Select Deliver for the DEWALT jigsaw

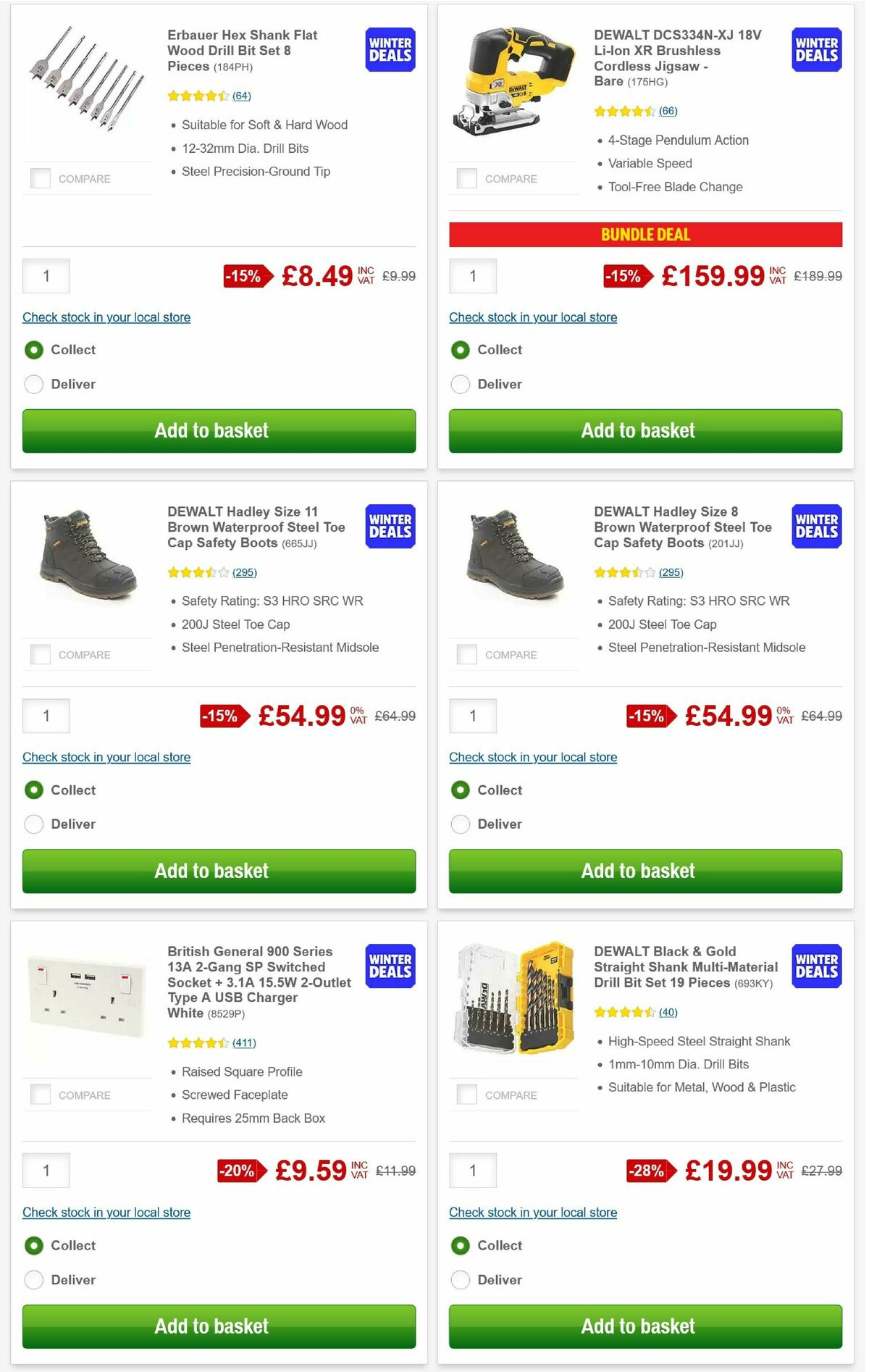pos(461,384)
